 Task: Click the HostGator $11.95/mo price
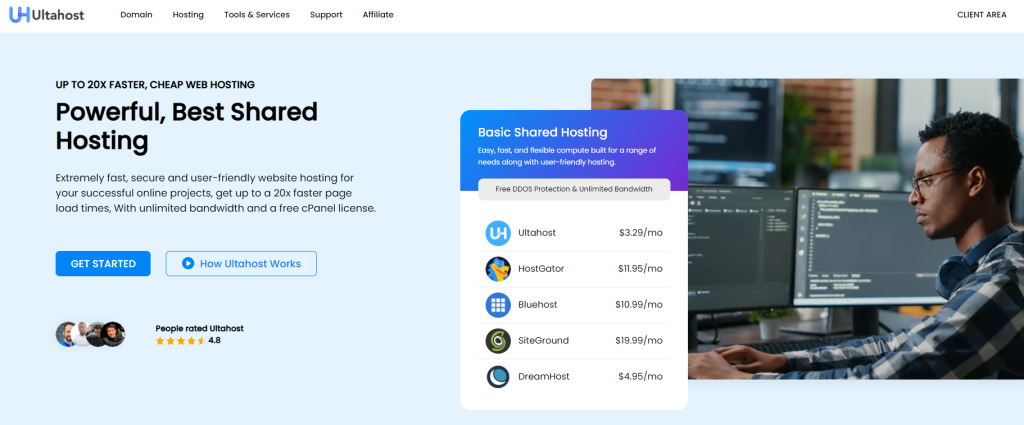(x=640, y=268)
